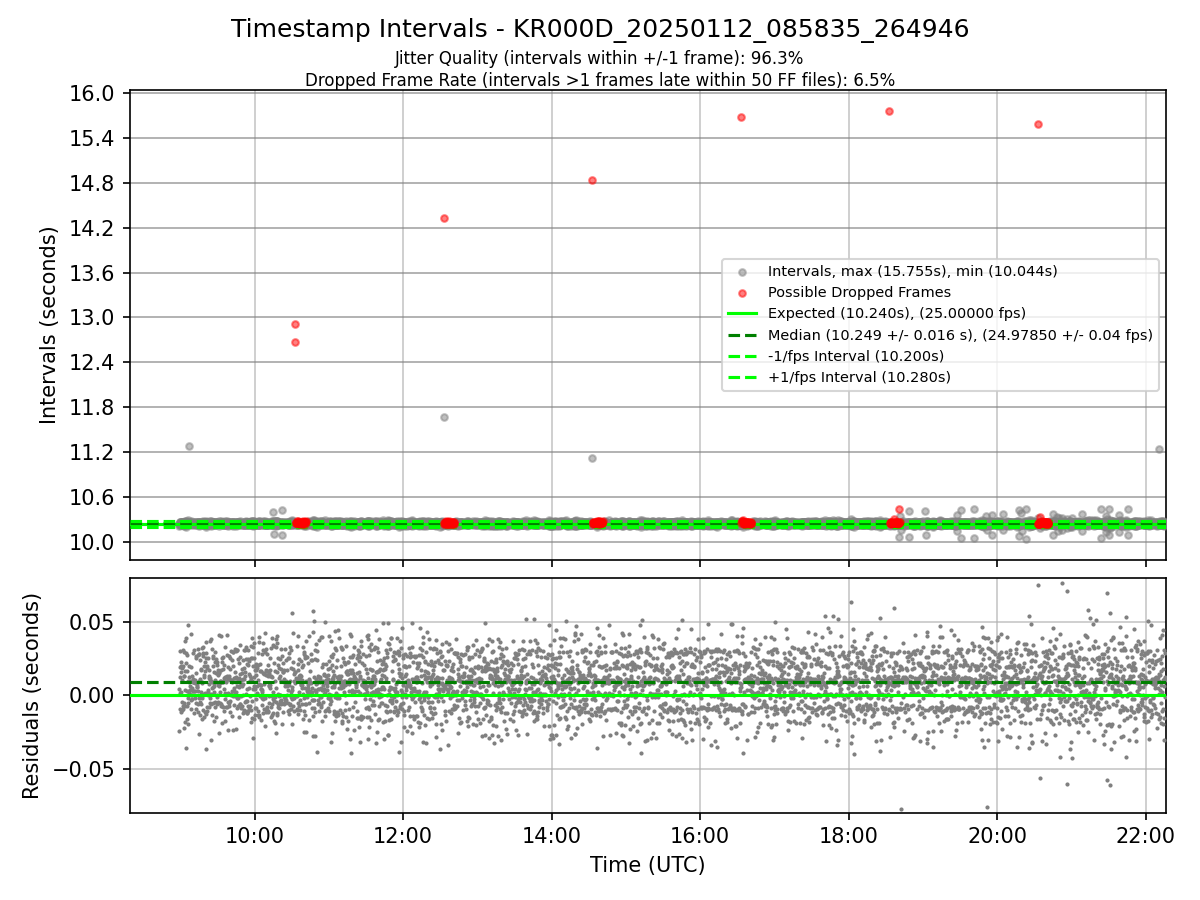Click the 'Residuals (seconds)' y-axis label

click(x=31, y=696)
